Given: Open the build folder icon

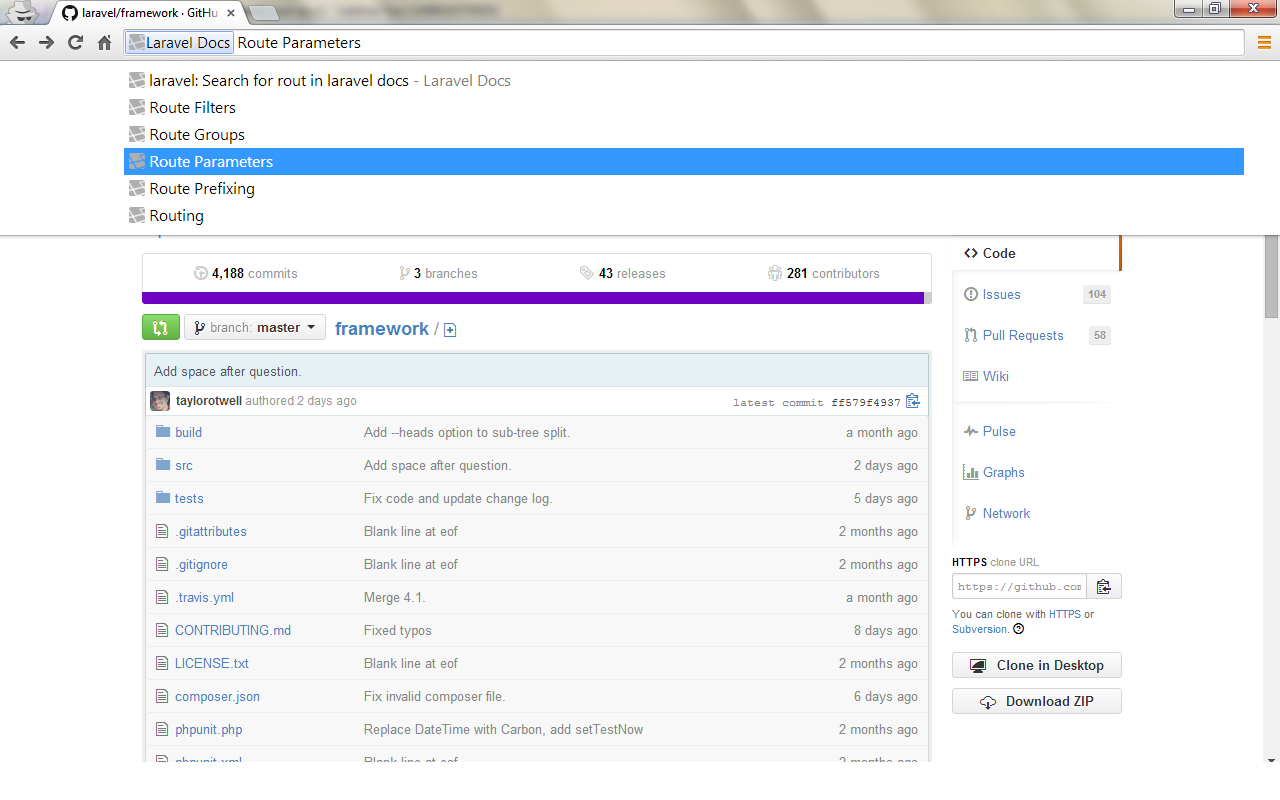Looking at the screenshot, I should (x=163, y=432).
